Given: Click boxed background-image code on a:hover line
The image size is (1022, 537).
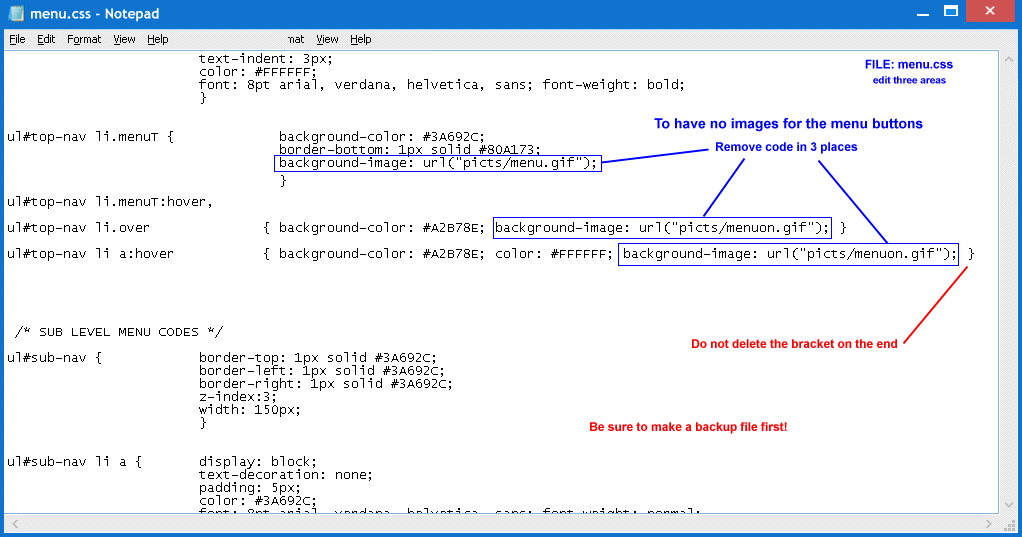Looking at the screenshot, I should pos(788,254).
